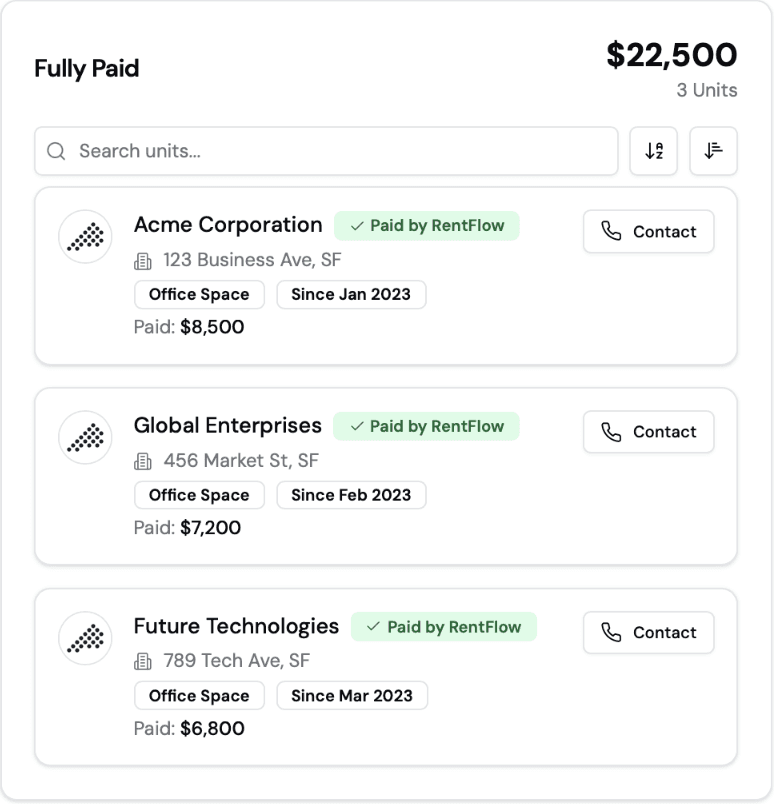
Task: Click building icon beside 123 Business Ave
Action: [143, 261]
